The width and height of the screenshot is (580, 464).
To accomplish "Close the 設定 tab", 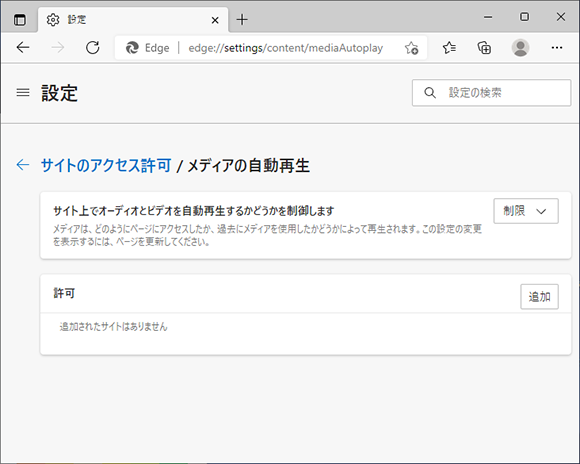I will [215, 20].
